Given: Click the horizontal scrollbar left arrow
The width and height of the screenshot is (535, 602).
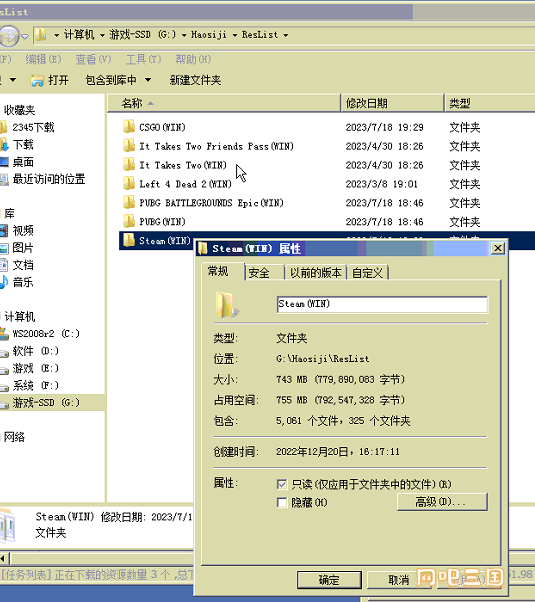Looking at the screenshot, I should pos(3,558).
